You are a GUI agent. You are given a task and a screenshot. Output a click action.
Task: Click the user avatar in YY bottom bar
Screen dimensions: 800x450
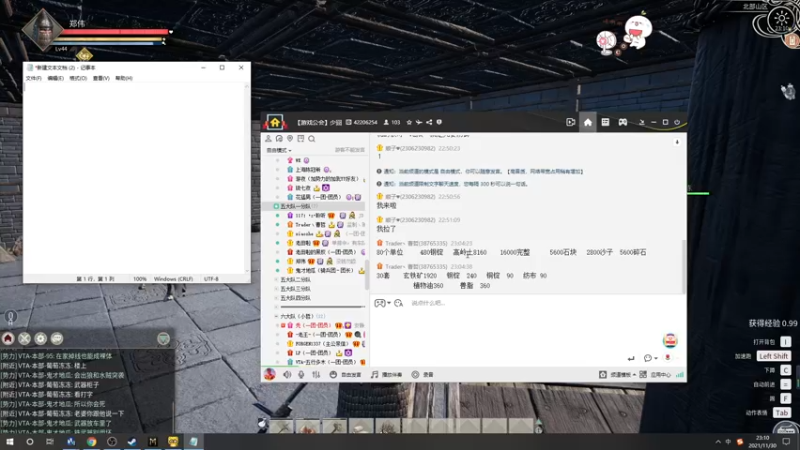[269, 374]
